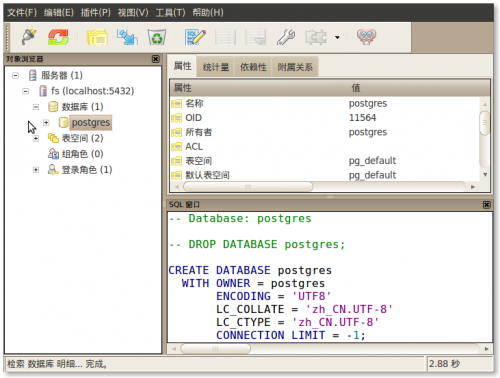Select the OID property row
The image size is (500, 378).
[x=325, y=118]
